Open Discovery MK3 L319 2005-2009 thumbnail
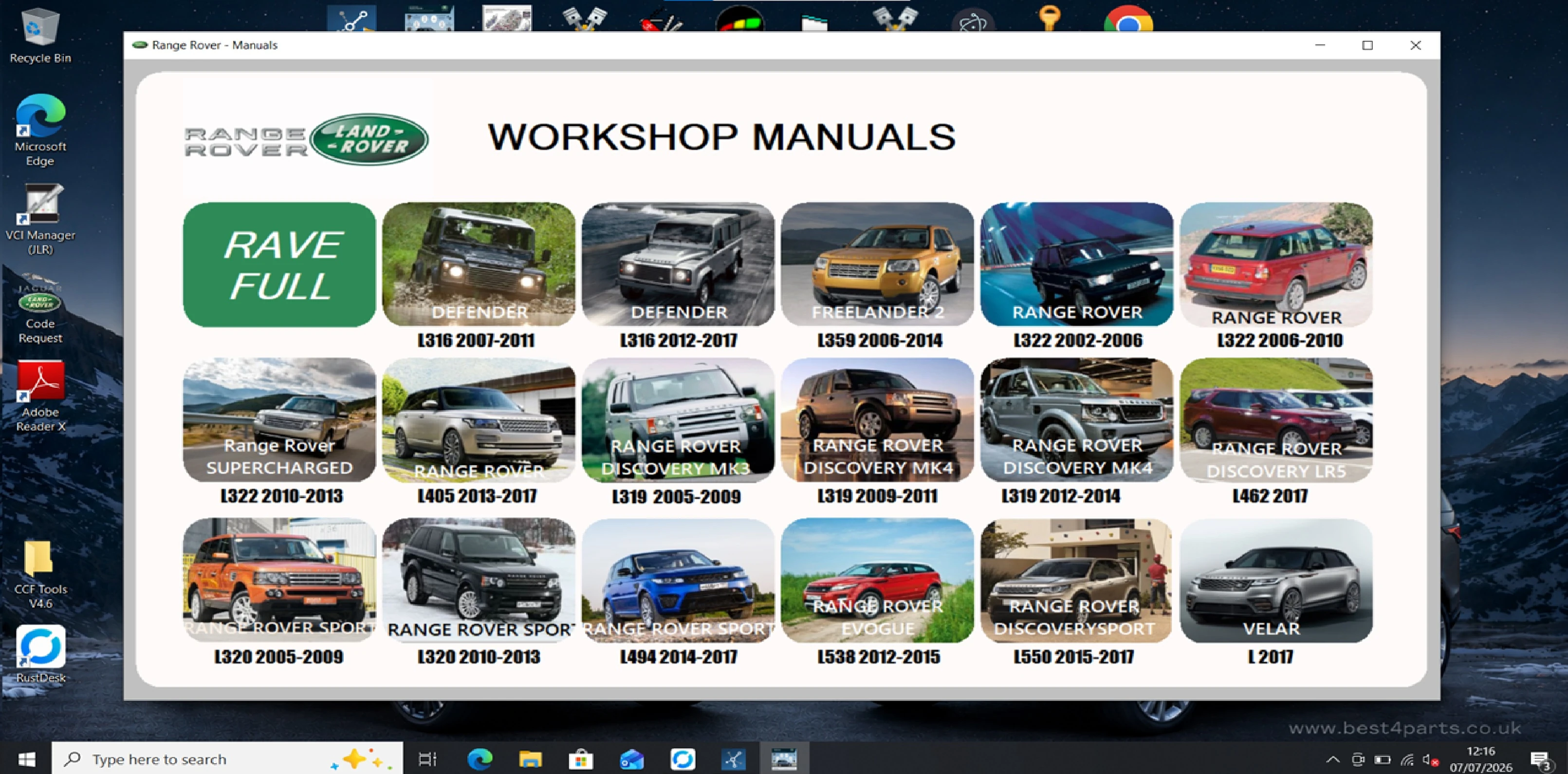The image size is (1568, 774). coord(678,420)
